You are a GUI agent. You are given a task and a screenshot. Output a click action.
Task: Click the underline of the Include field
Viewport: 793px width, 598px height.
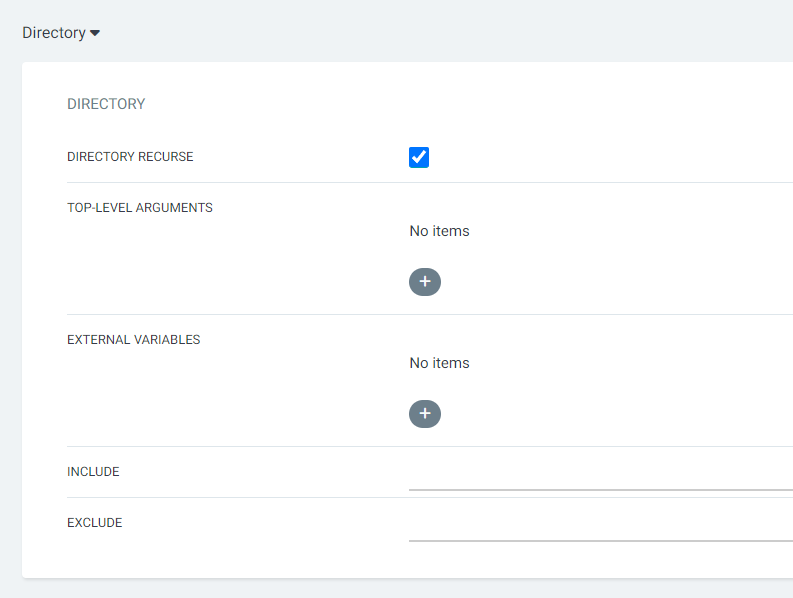600,490
